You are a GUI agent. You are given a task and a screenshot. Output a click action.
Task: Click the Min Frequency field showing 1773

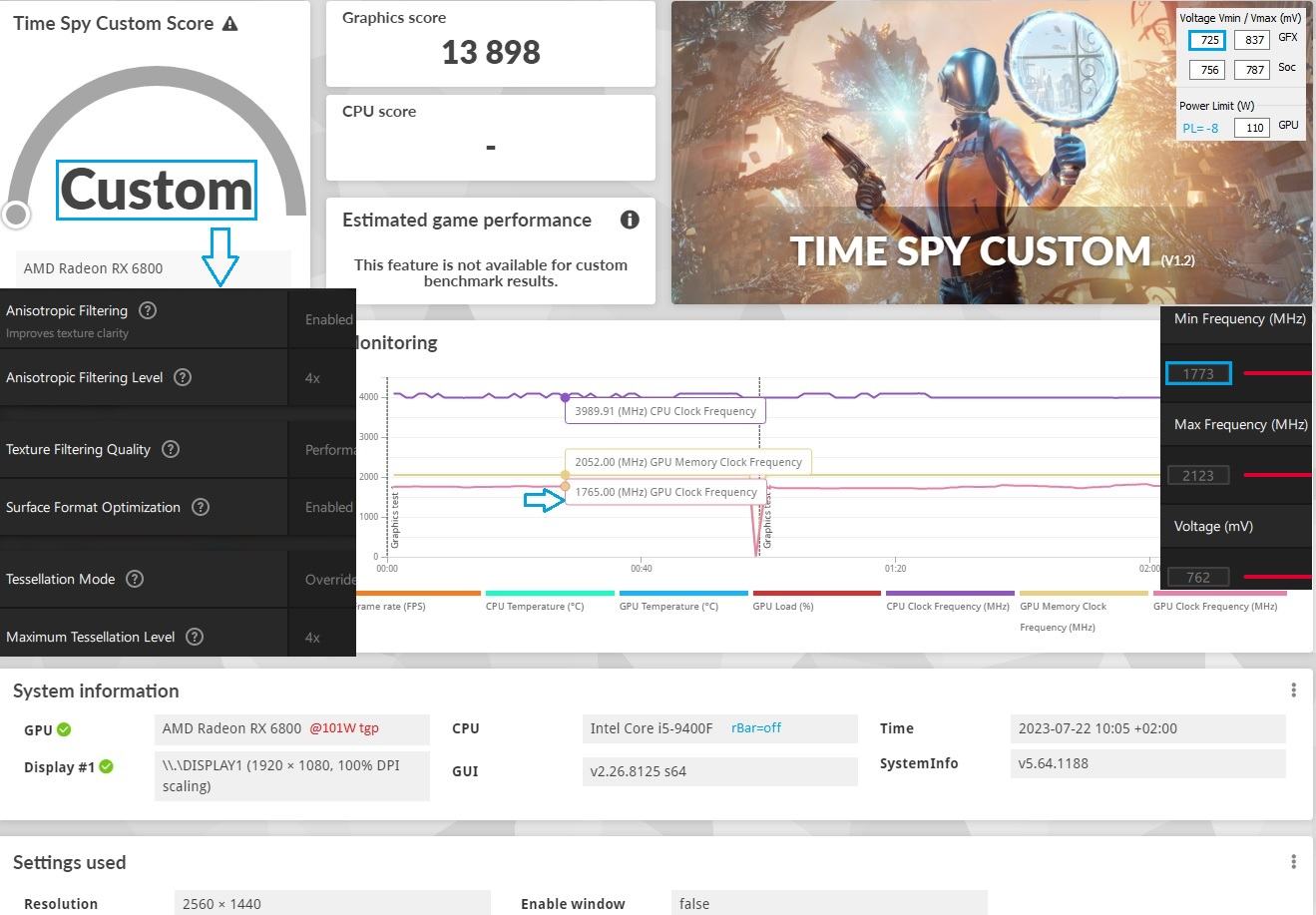tap(1198, 374)
